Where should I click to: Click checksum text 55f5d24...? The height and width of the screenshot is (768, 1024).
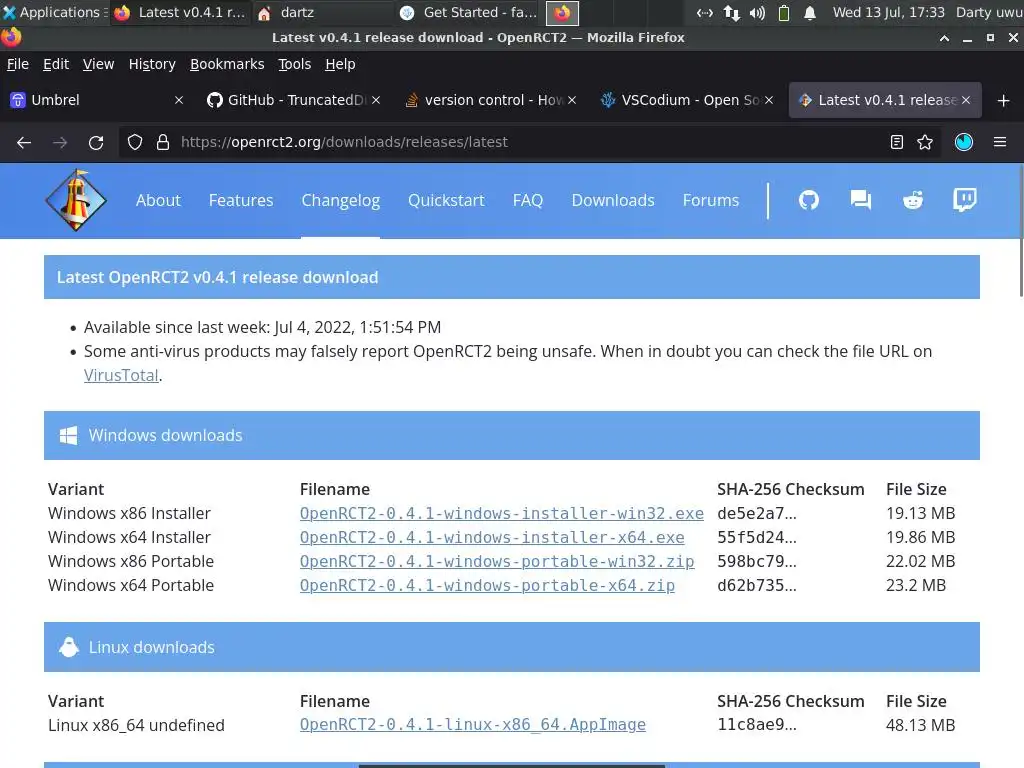click(756, 537)
